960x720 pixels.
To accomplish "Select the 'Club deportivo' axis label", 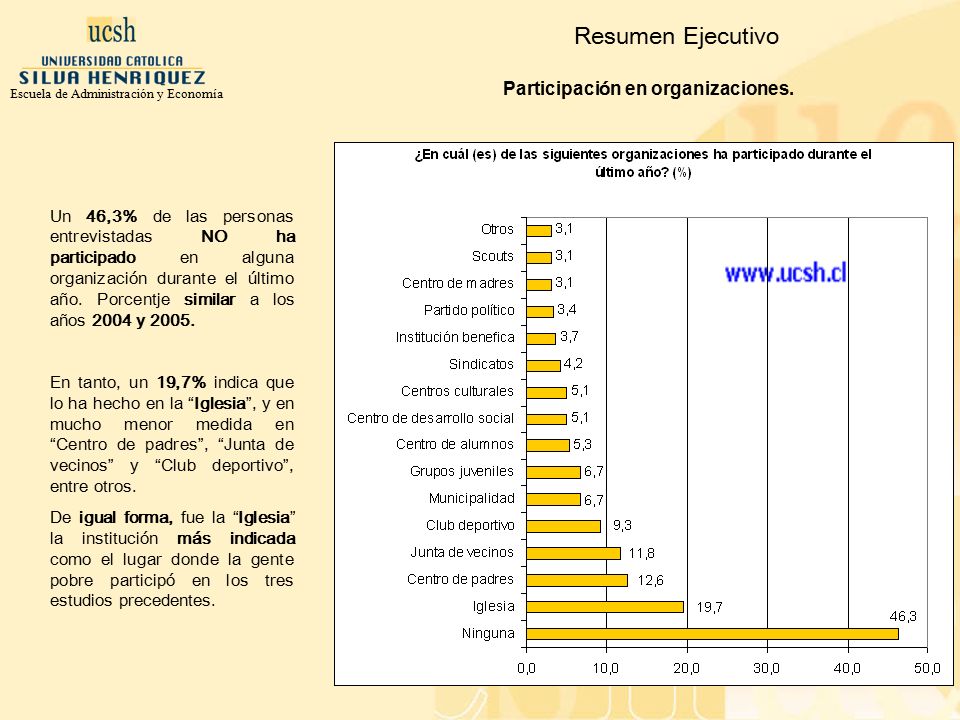I will [x=470, y=525].
